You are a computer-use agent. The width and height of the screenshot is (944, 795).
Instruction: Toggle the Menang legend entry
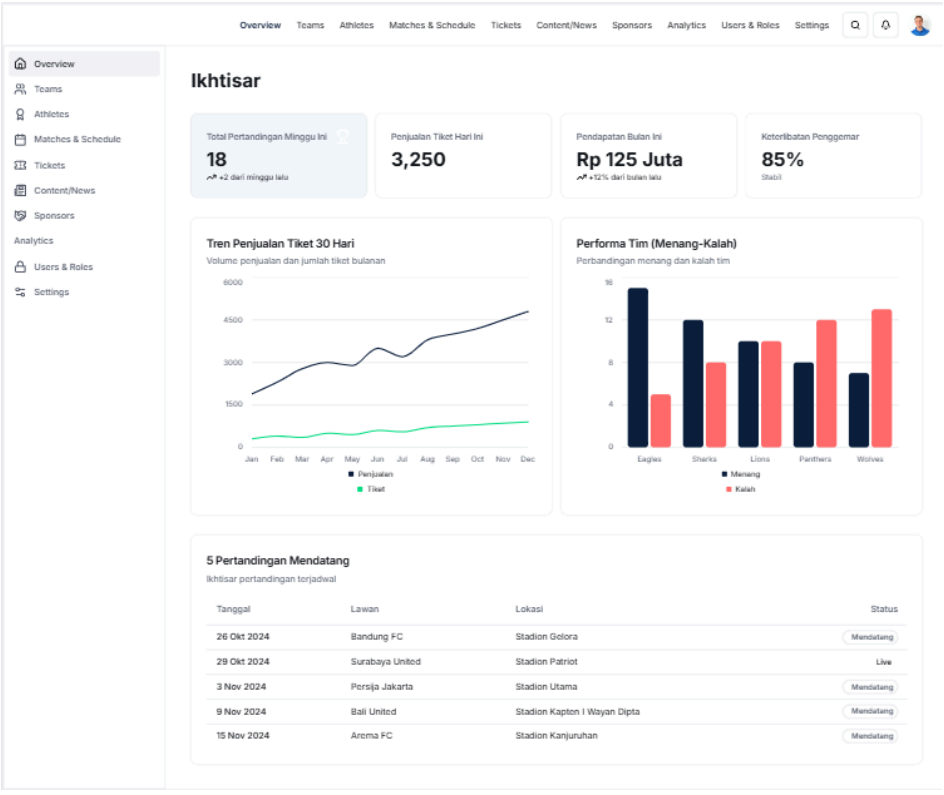pos(742,473)
